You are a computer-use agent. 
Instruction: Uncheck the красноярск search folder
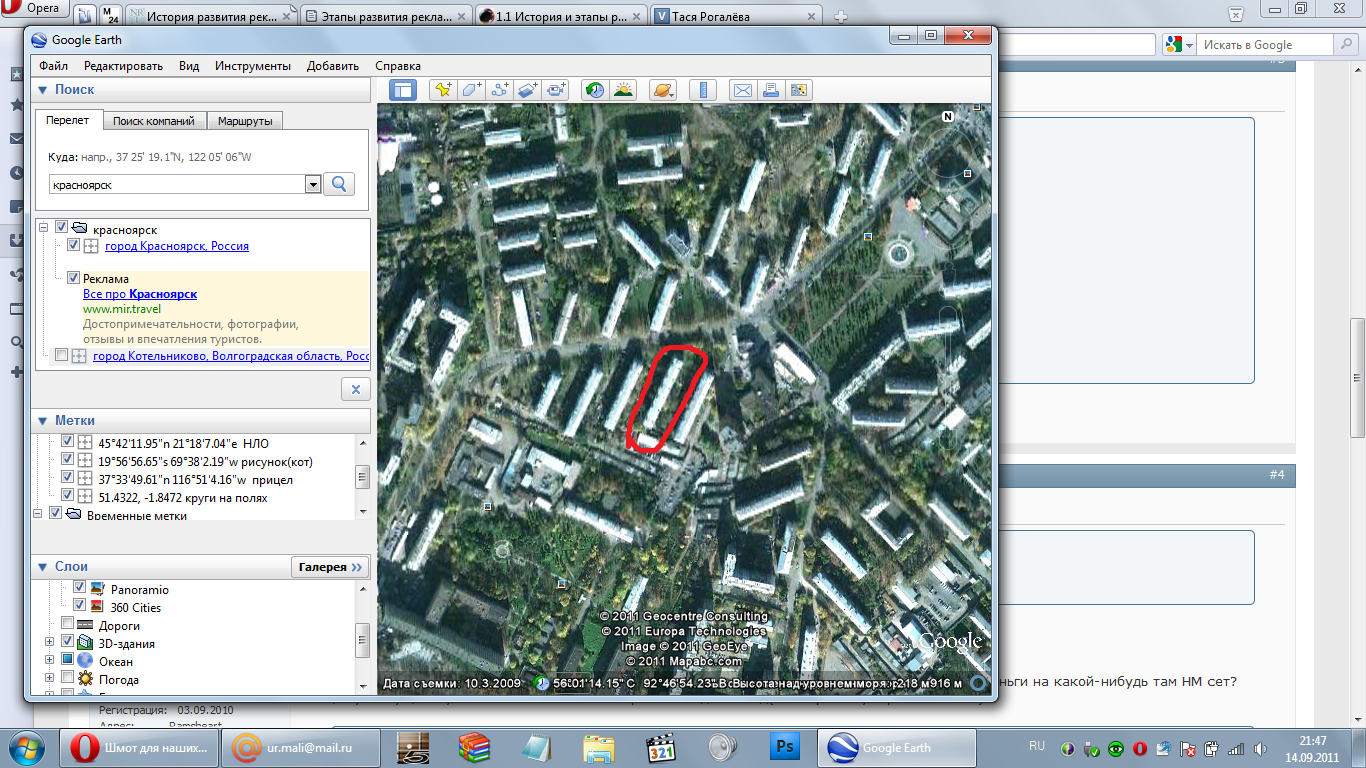[62, 229]
